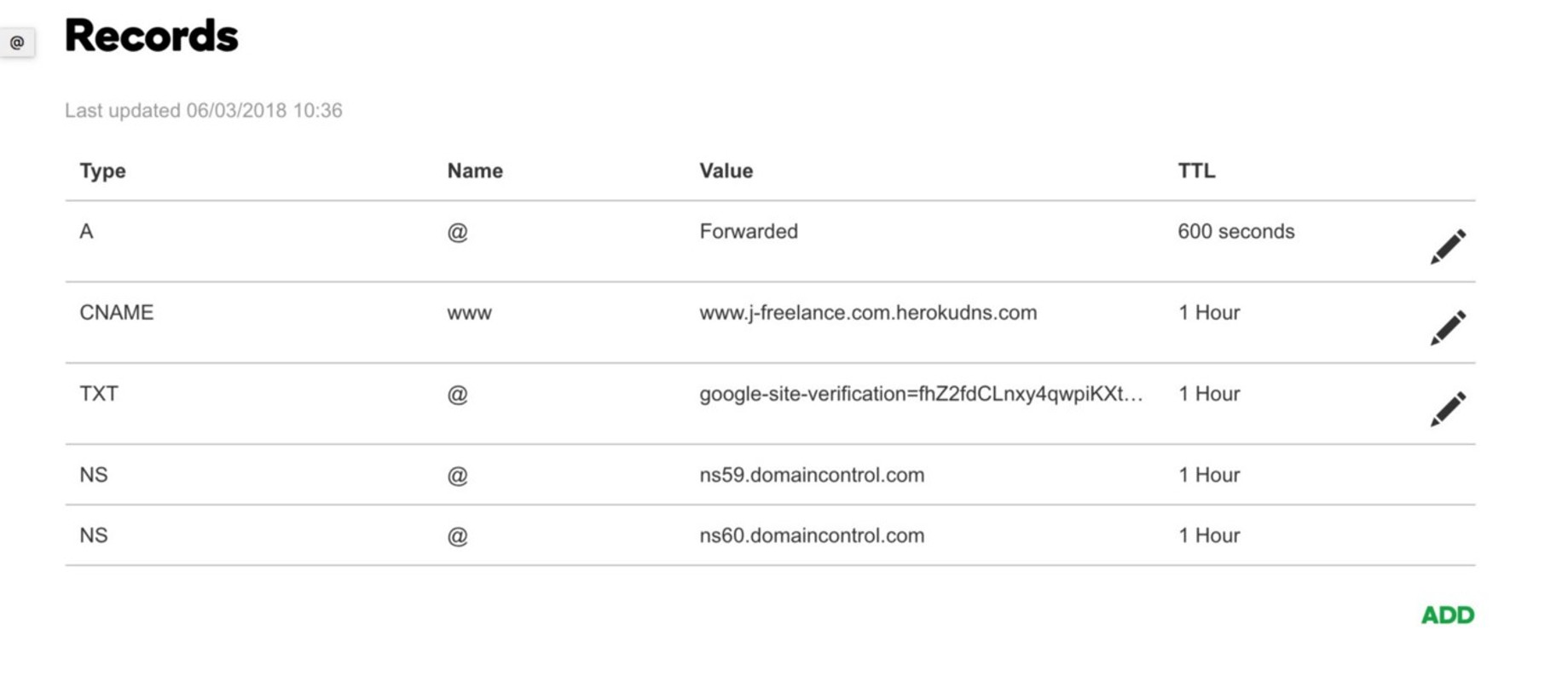Edit the TXT google-site-verification record
The image size is (1568, 682).
pos(1447,408)
